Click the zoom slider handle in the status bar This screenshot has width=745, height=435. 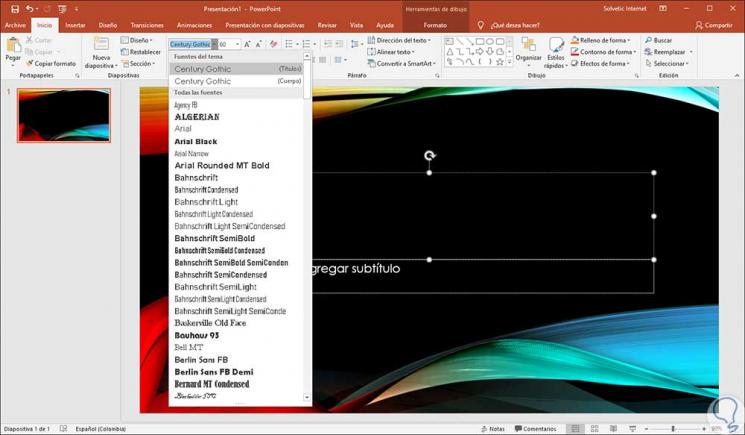tap(673, 428)
